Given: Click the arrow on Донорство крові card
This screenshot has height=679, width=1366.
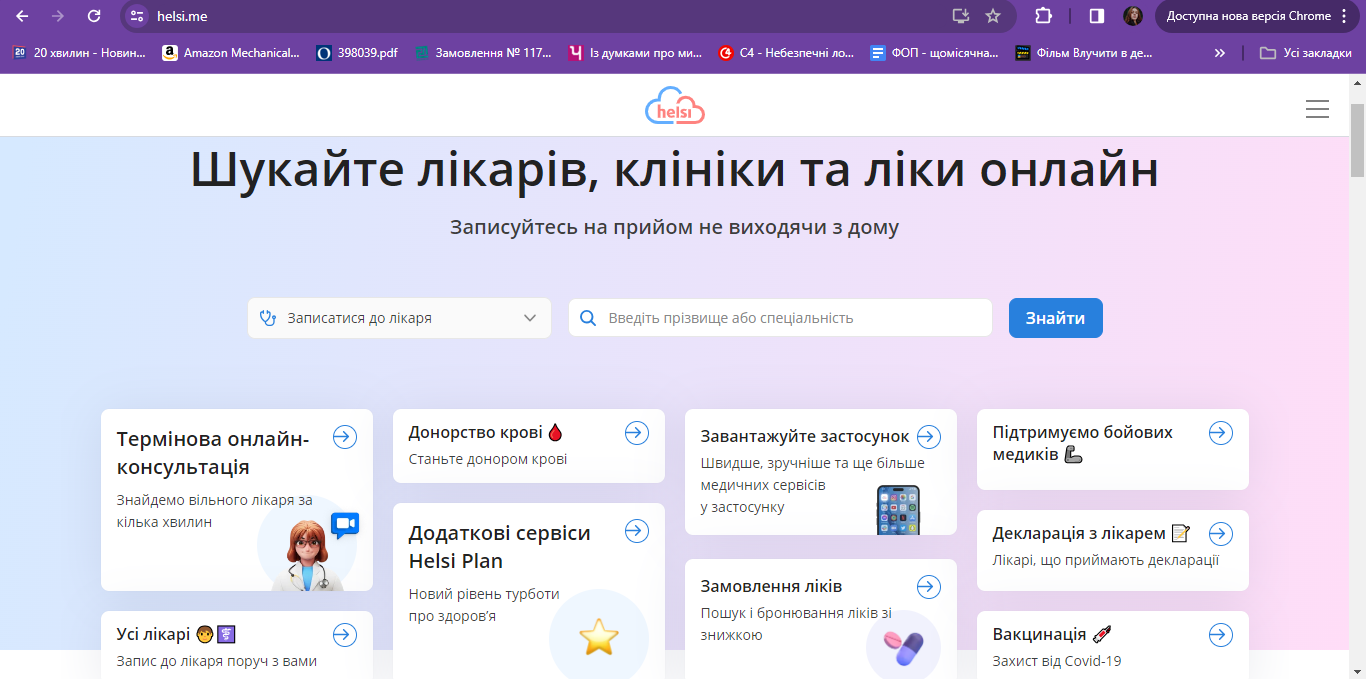Looking at the screenshot, I should [637, 432].
